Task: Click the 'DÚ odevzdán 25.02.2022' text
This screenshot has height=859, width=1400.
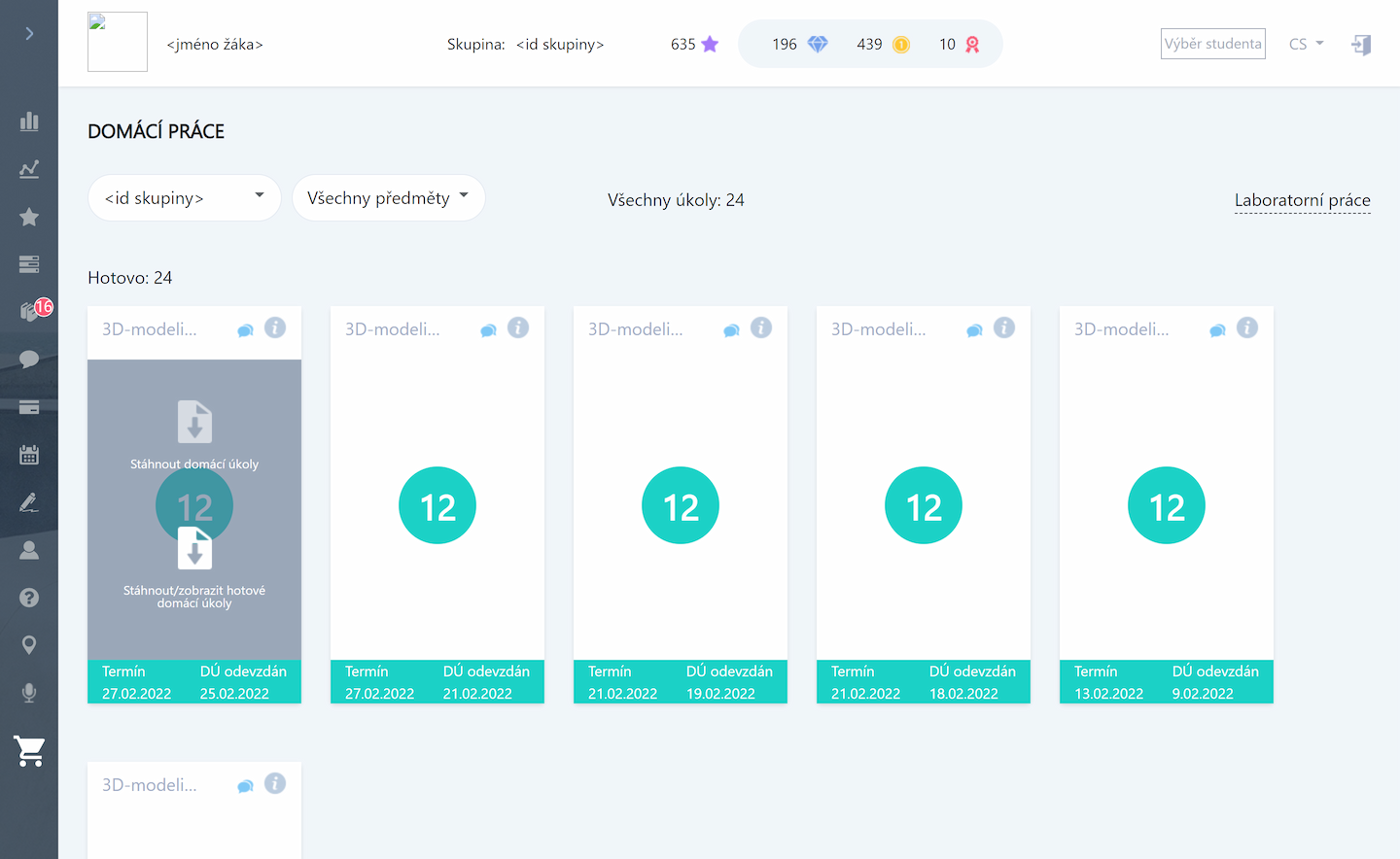Action: tap(243, 682)
